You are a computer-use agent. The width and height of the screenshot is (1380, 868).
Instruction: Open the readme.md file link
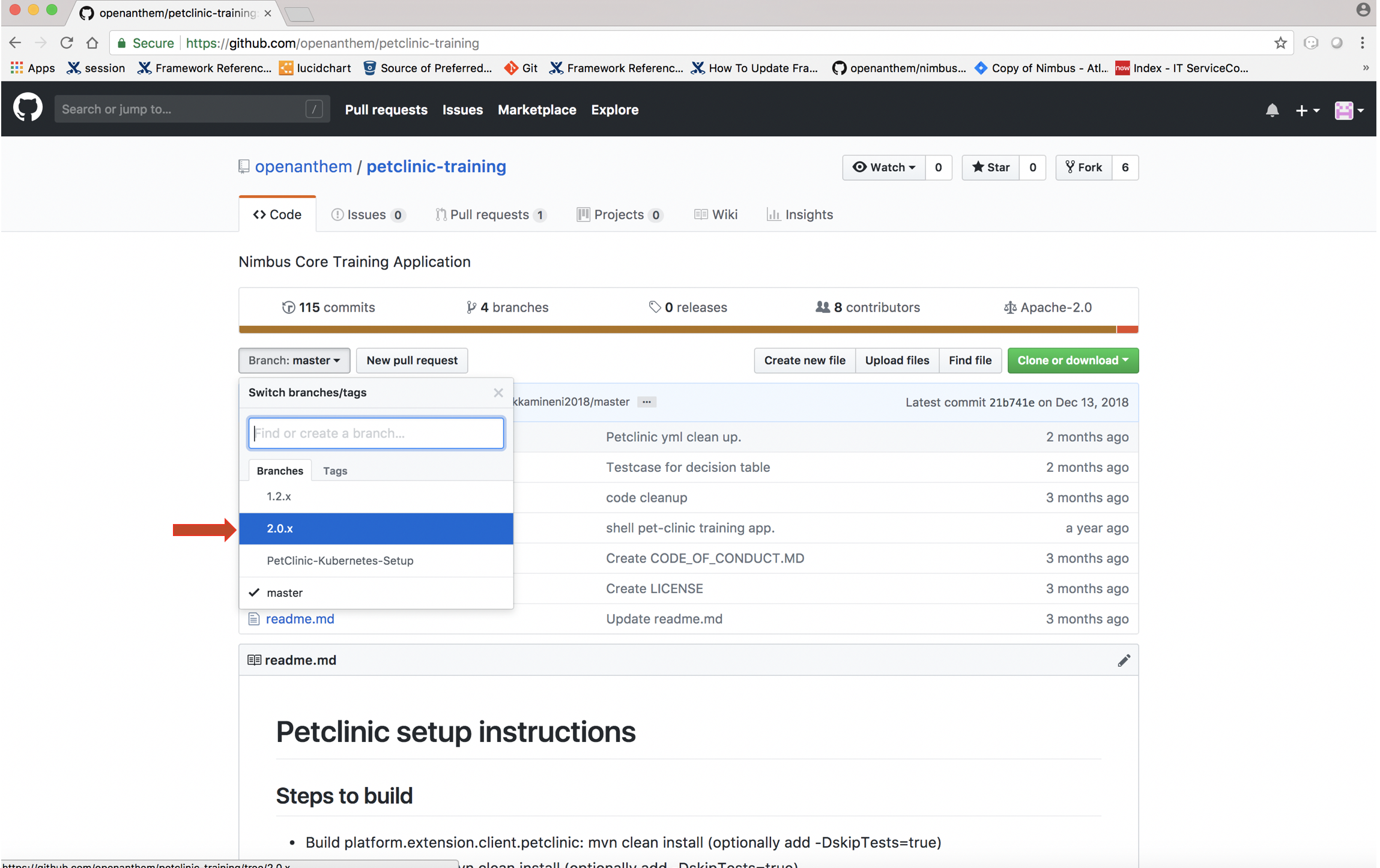coord(300,618)
